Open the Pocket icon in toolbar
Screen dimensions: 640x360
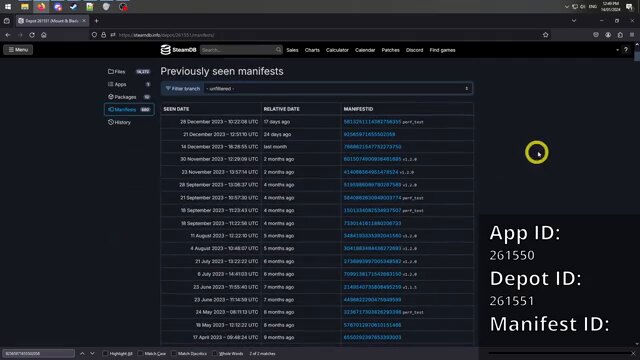point(596,35)
